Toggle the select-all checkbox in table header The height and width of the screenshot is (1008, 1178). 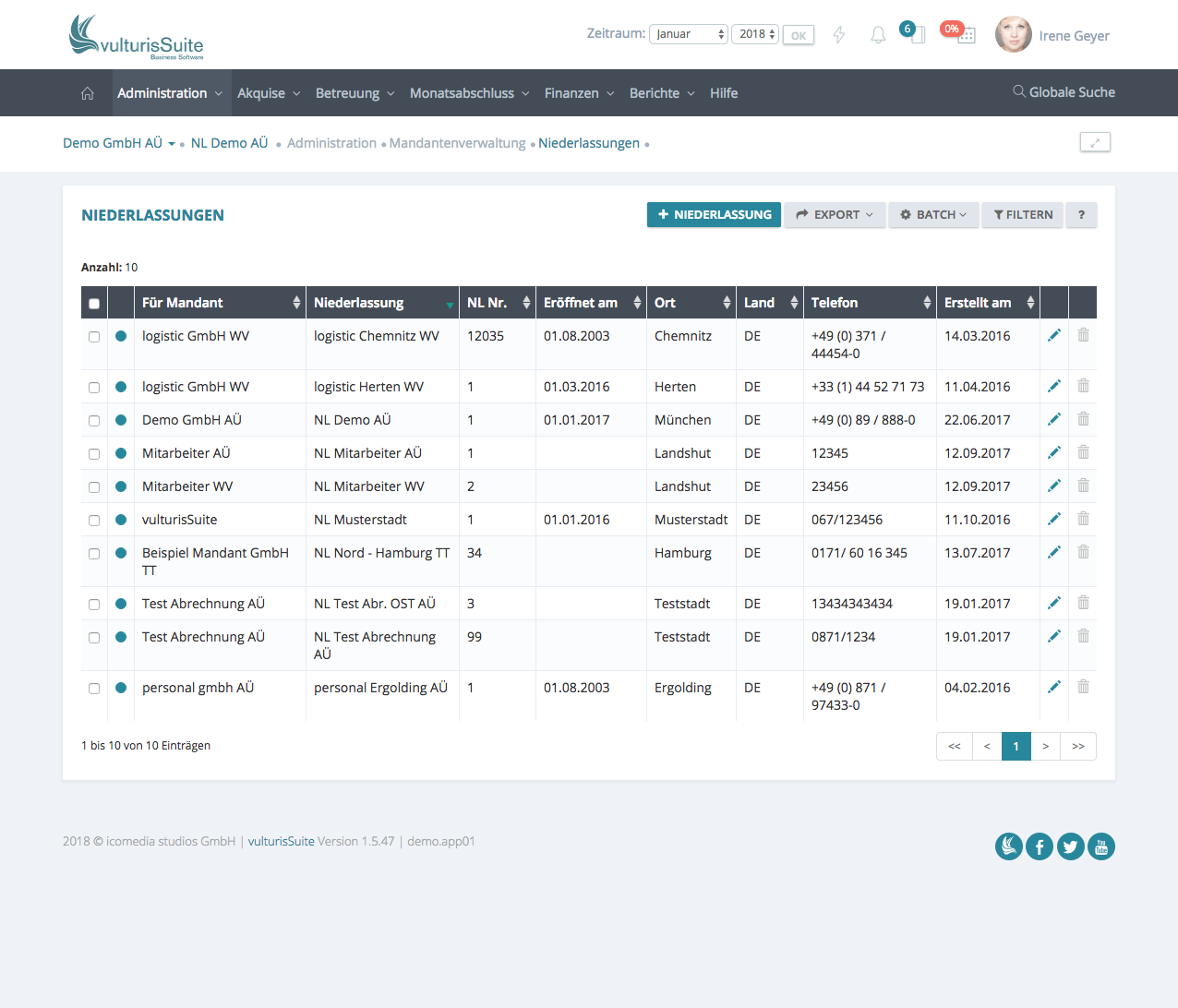coord(94,304)
